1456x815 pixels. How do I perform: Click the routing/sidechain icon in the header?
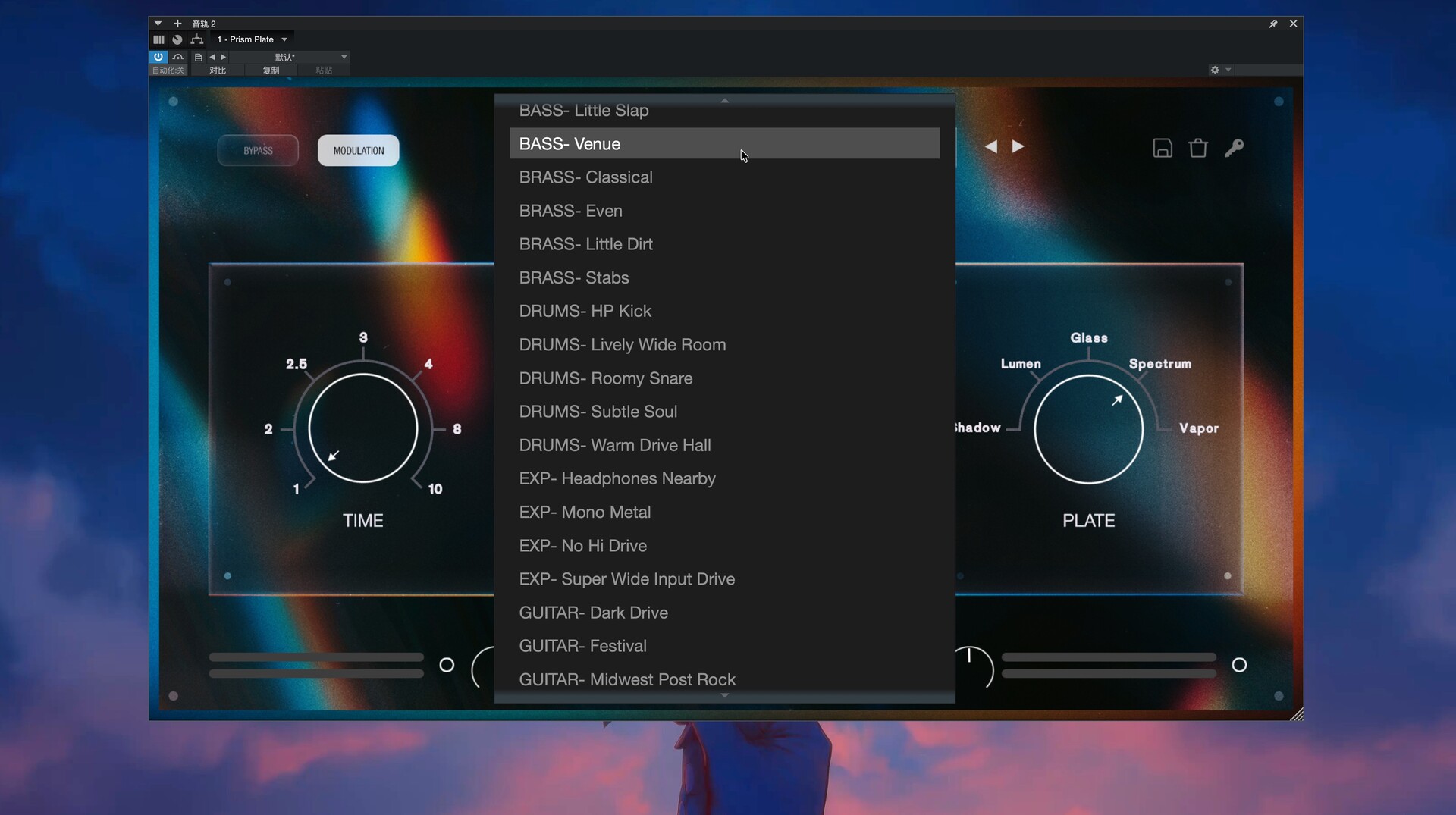pos(197,39)
